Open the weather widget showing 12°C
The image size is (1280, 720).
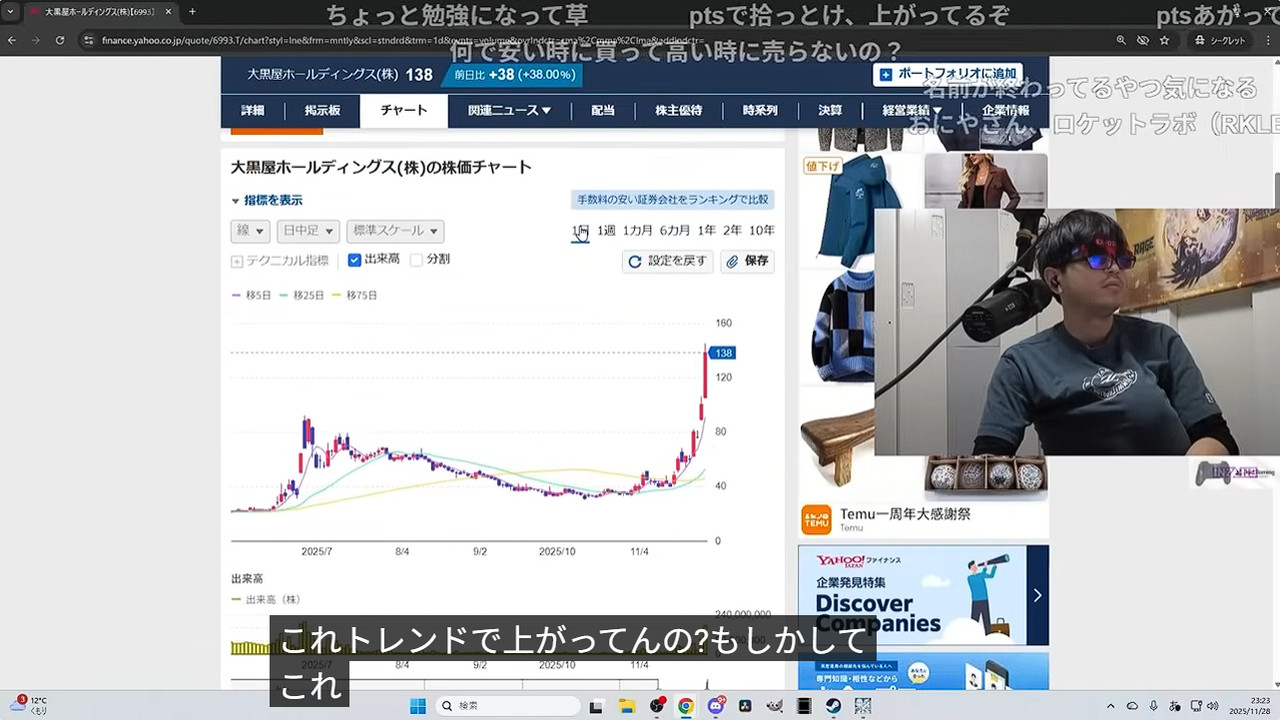(30, 705)
